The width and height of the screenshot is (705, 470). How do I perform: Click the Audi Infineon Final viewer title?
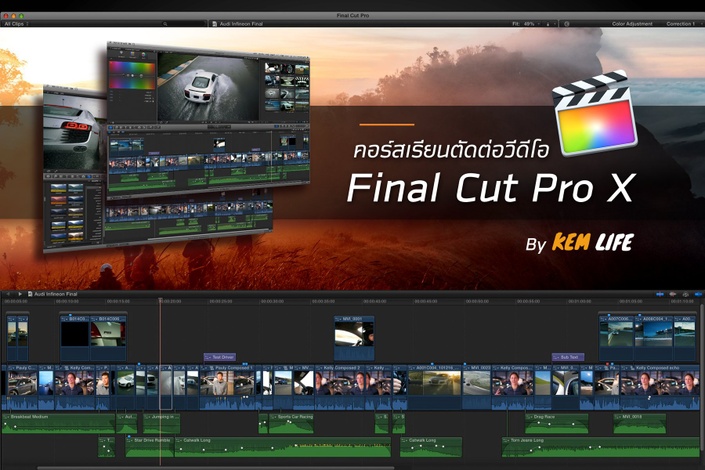(241, 23)
